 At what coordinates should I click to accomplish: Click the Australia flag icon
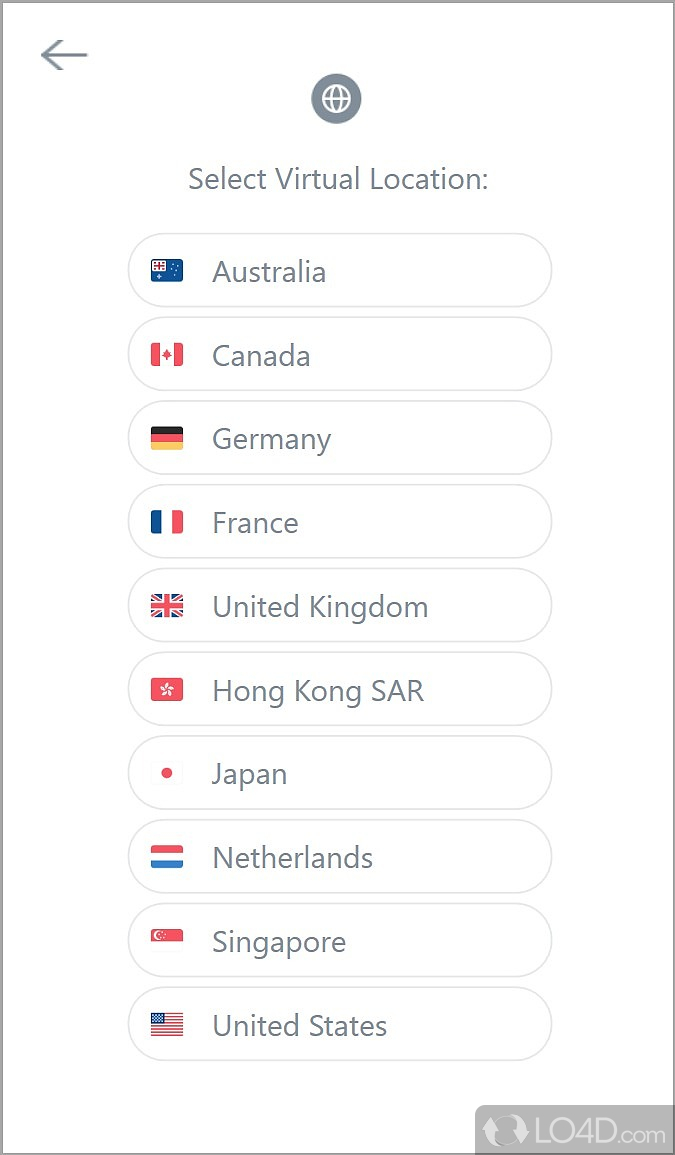coord(167,270)
